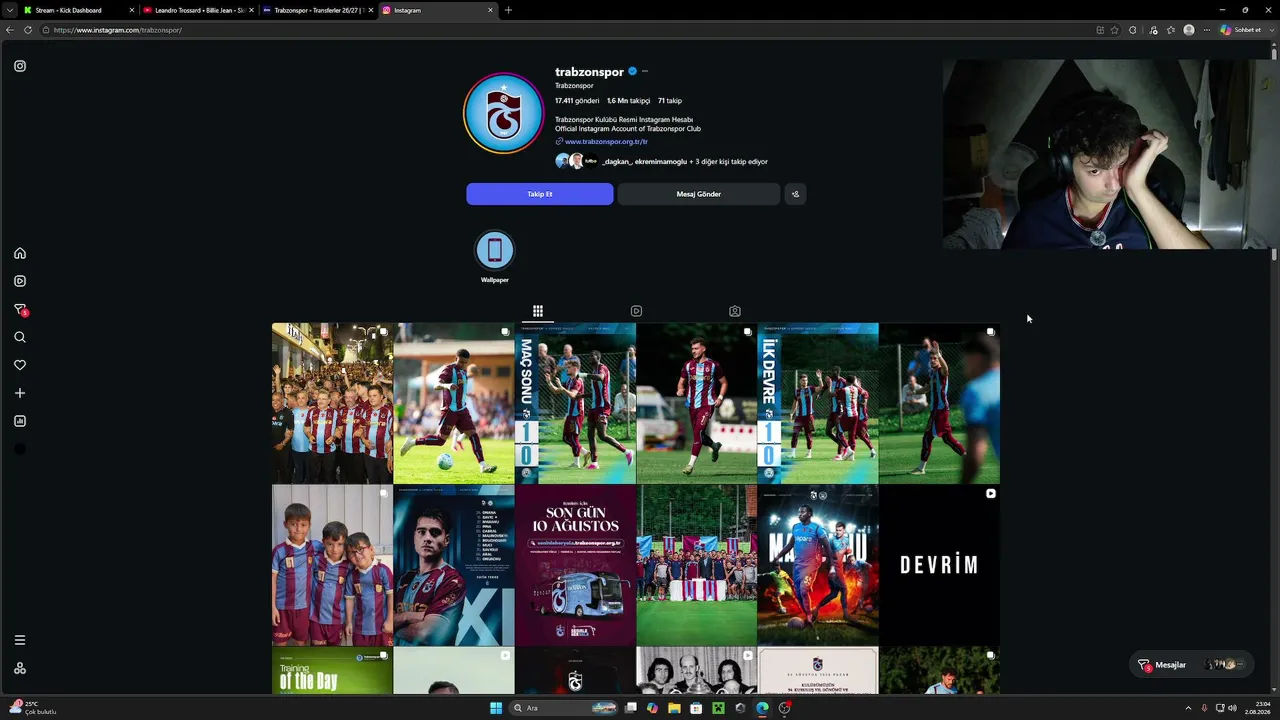Open the clock showing 23:04
1280x720 pixels.
pyautogui.click(x=1256, y=708)
